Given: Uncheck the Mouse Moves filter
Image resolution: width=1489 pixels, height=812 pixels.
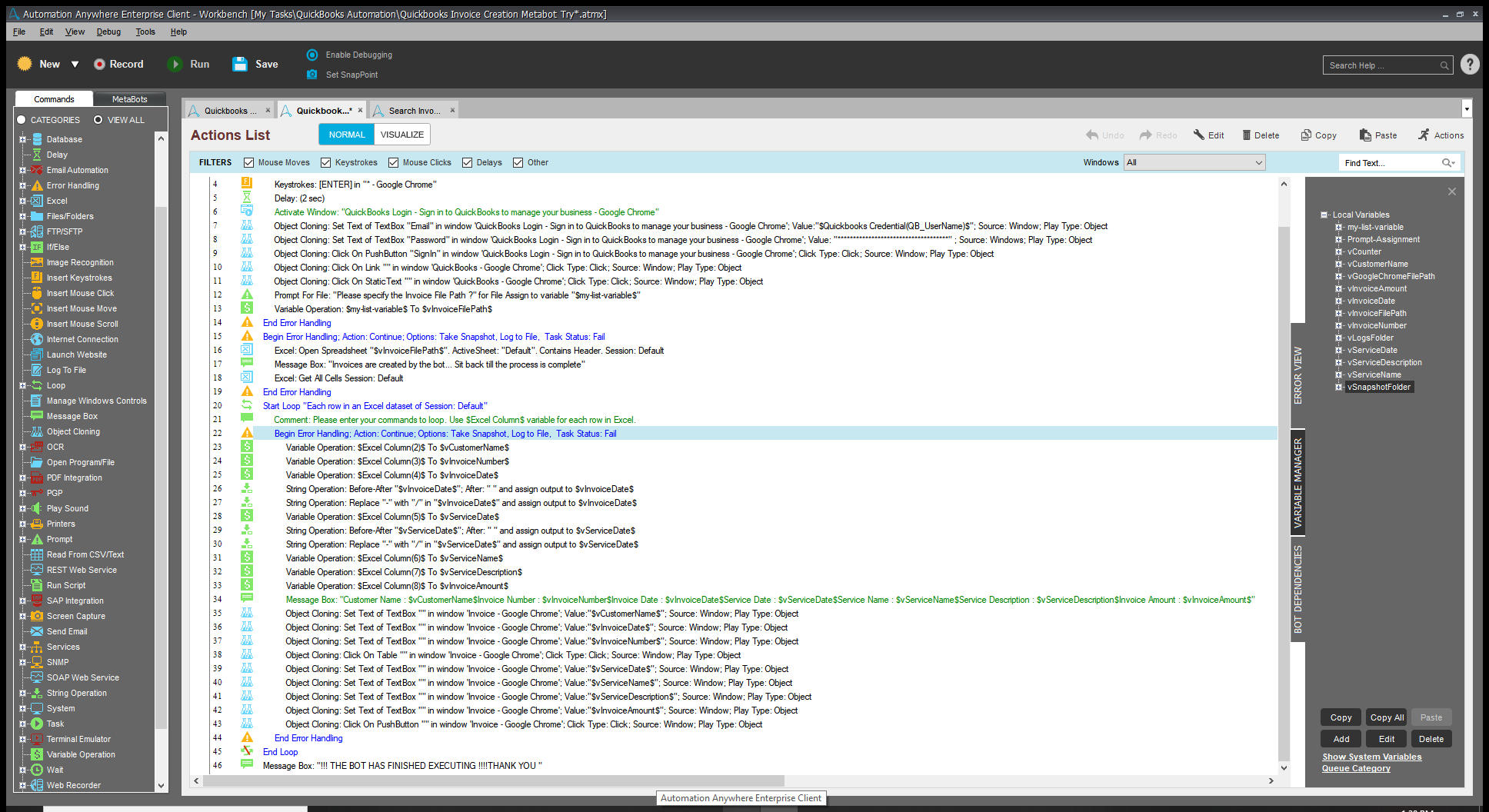Looking at the screenshot, I should (248, 162).
